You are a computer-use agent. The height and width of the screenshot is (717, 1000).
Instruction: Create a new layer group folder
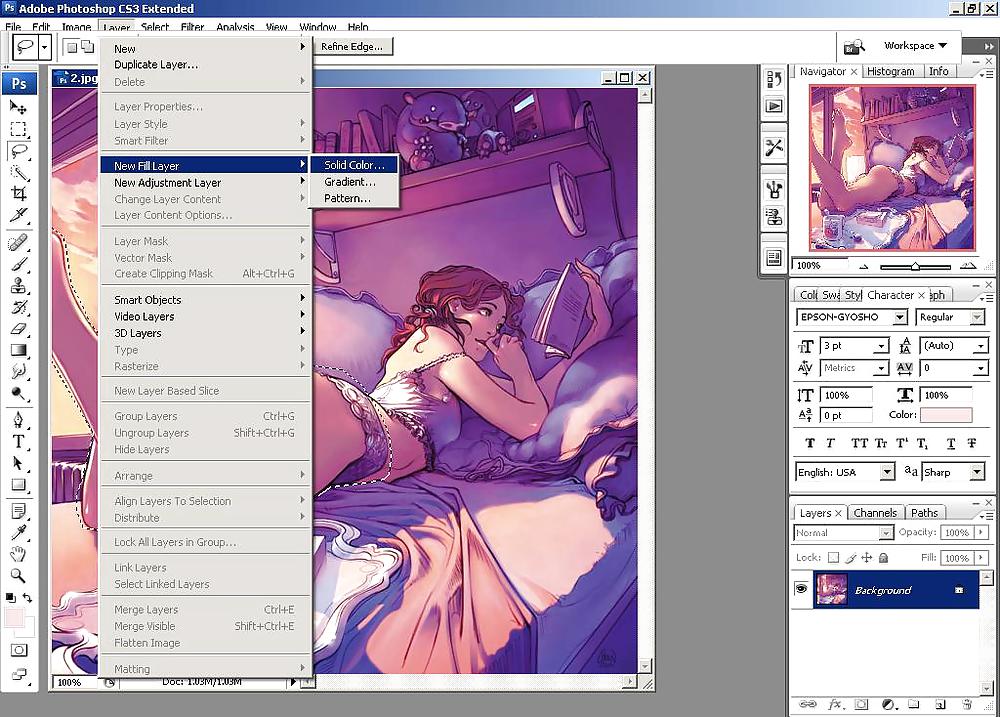click(914, 704)
